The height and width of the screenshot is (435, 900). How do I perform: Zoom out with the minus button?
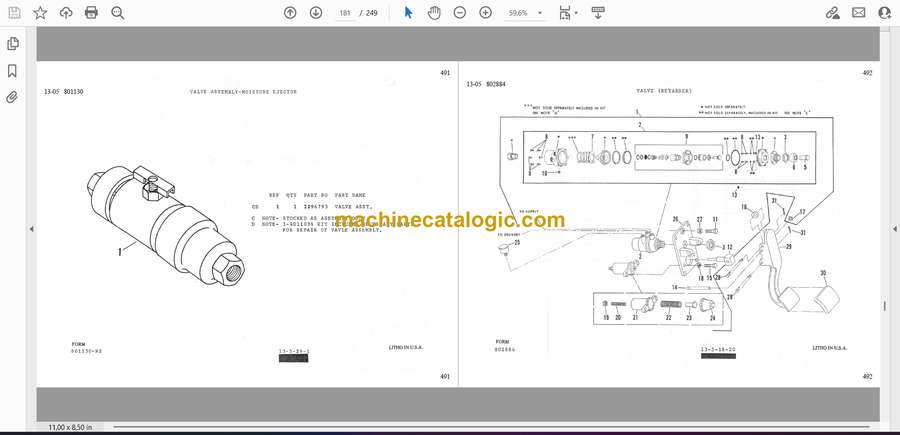[x=460, y=13]
